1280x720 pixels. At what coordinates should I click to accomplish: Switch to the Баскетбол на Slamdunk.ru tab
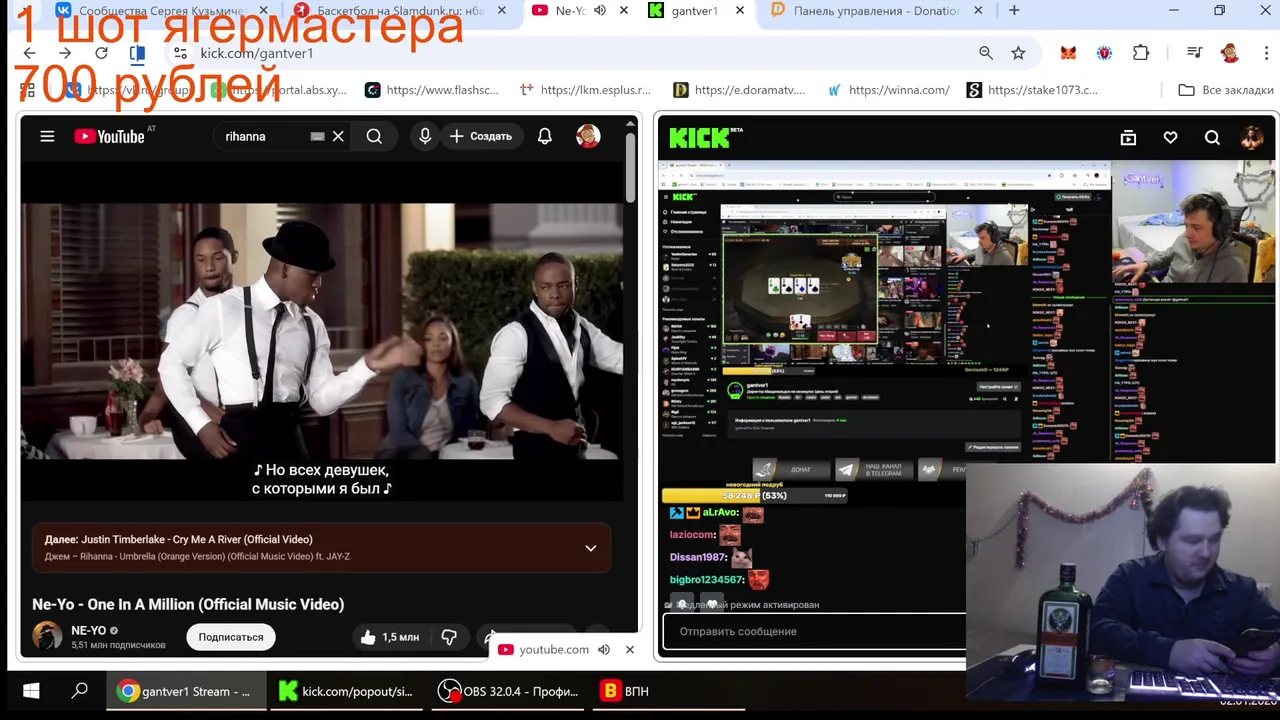click(400, 10)
